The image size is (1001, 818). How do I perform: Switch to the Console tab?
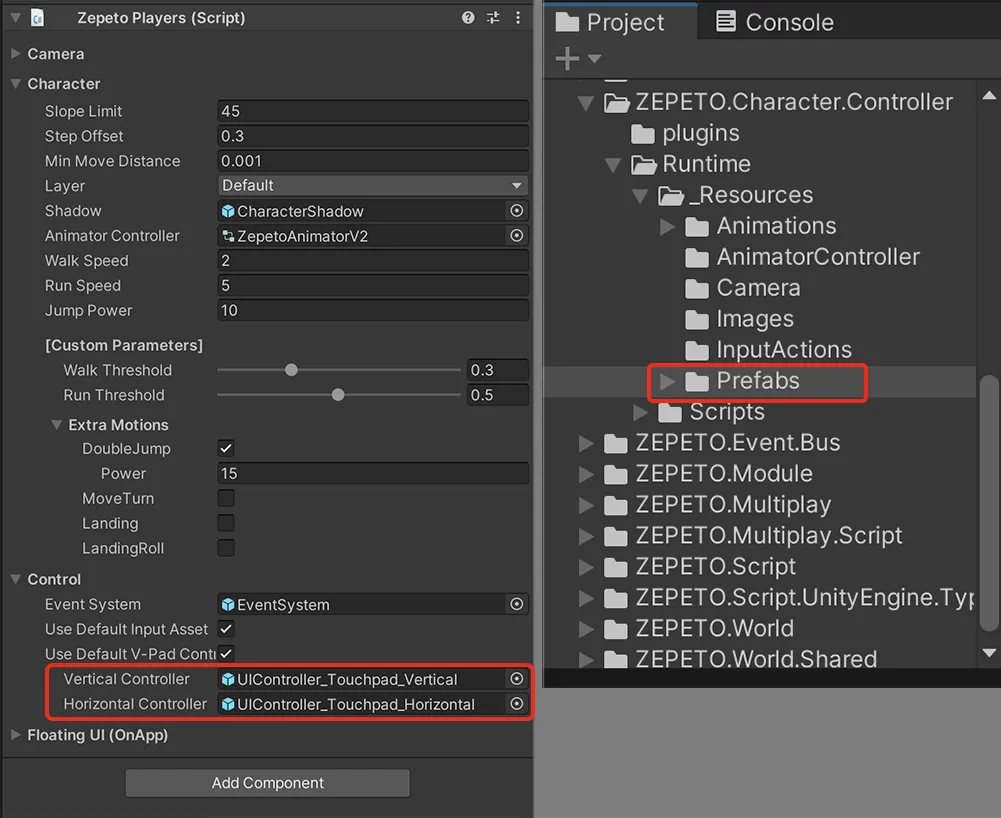[x=775, y=22]
